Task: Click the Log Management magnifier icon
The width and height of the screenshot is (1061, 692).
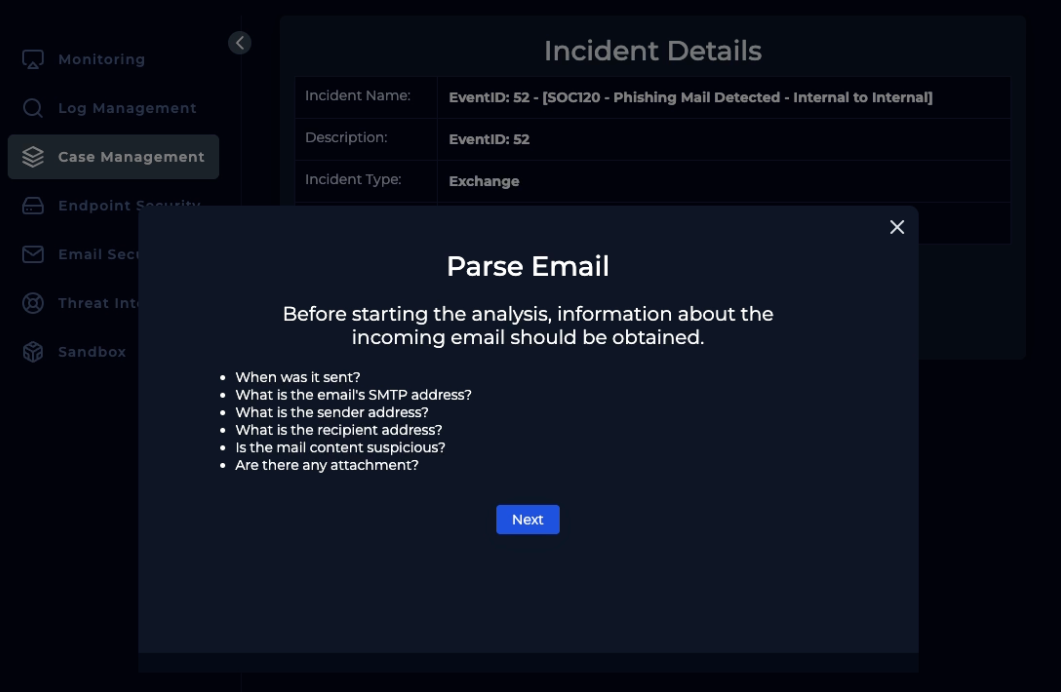Action: [x=33, y=108]
